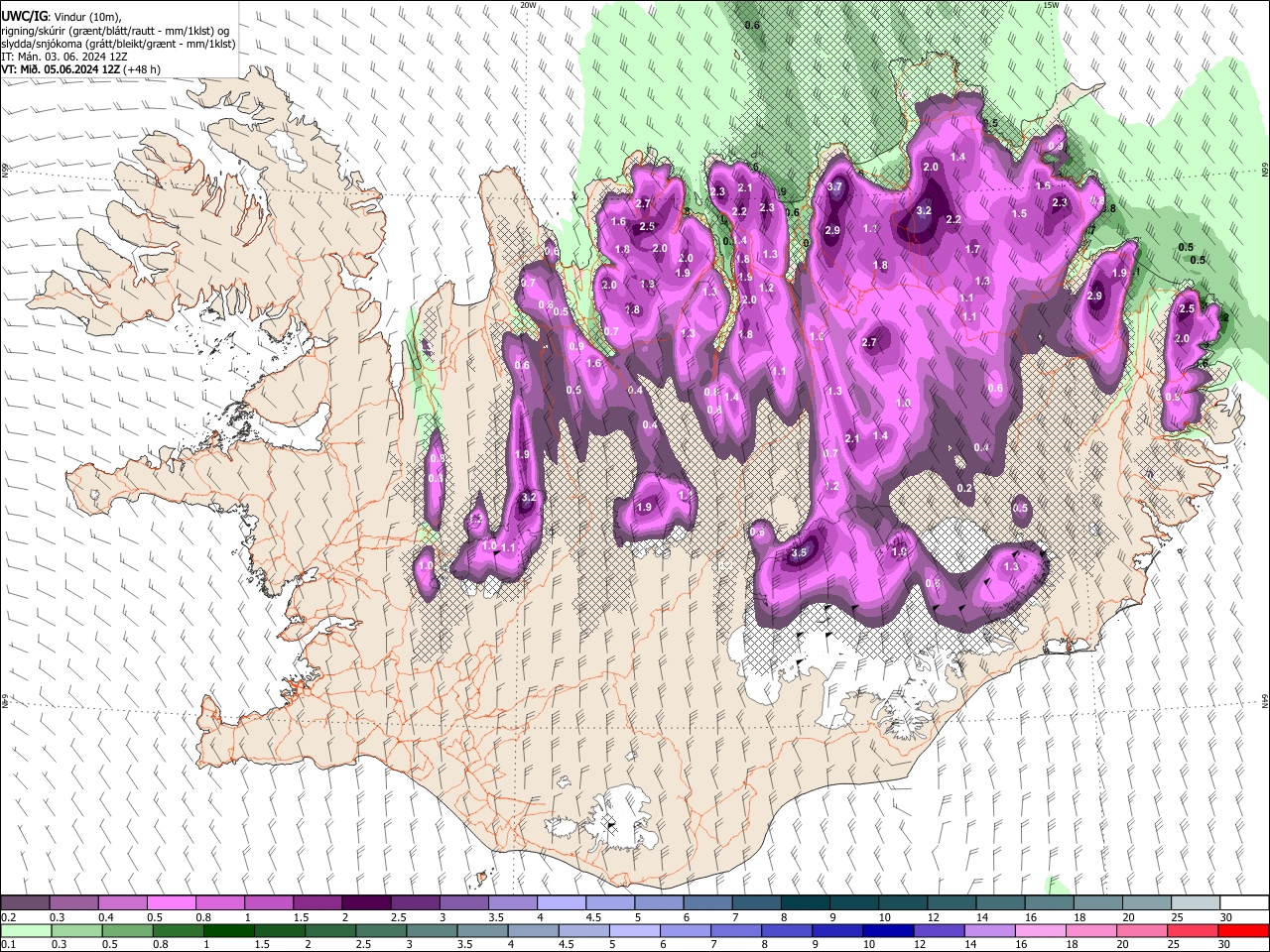Screen dimensions: 1270x952
Task: Select deep blue rain swatch between 10 and 12
Action: [x=887, y=931]
